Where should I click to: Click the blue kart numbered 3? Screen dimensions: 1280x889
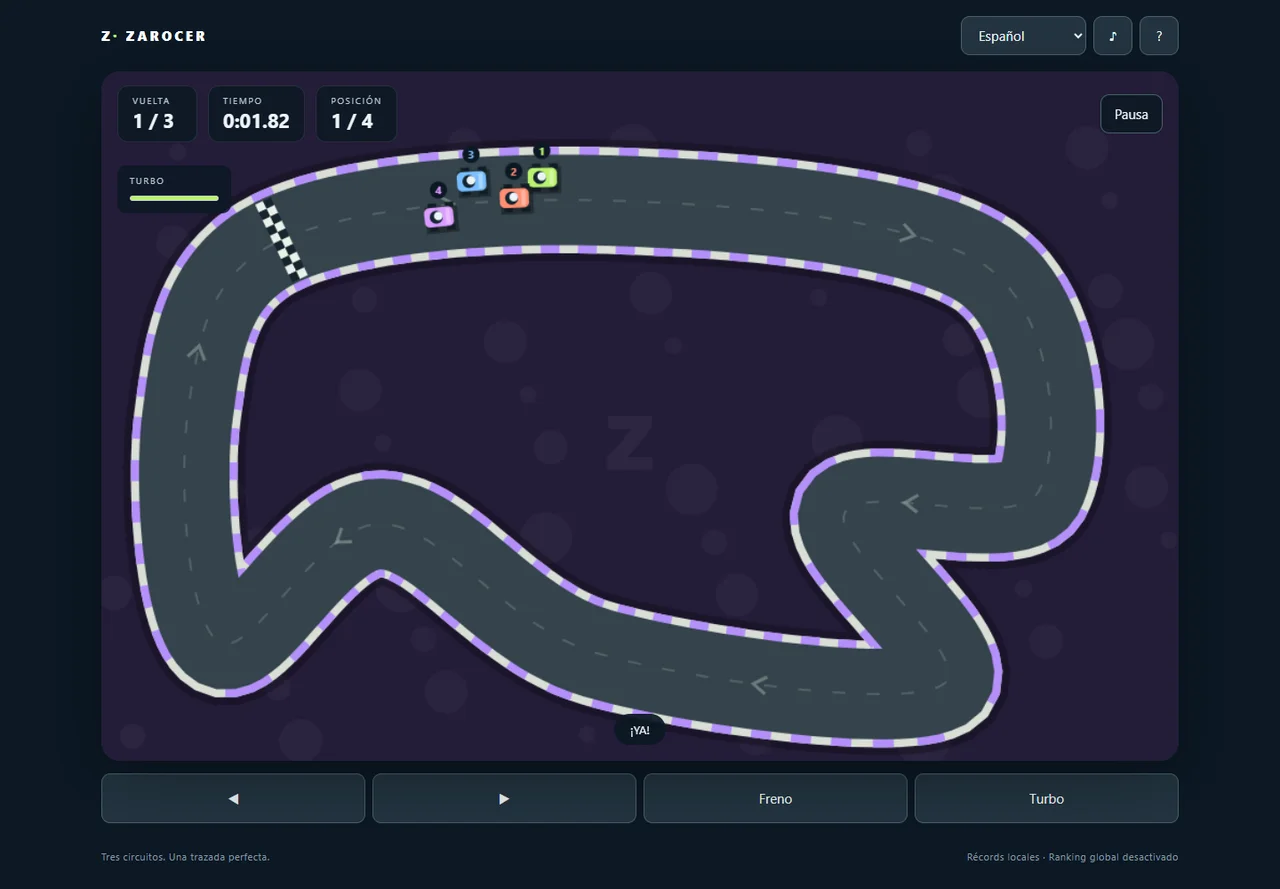[x=471, y=181]
